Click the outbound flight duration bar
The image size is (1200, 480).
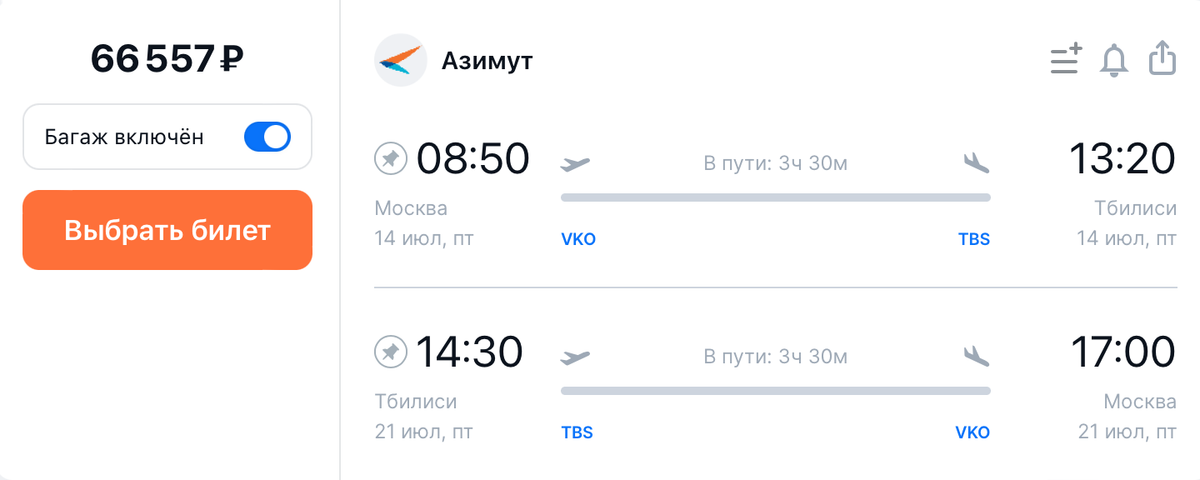click(775, 197)
